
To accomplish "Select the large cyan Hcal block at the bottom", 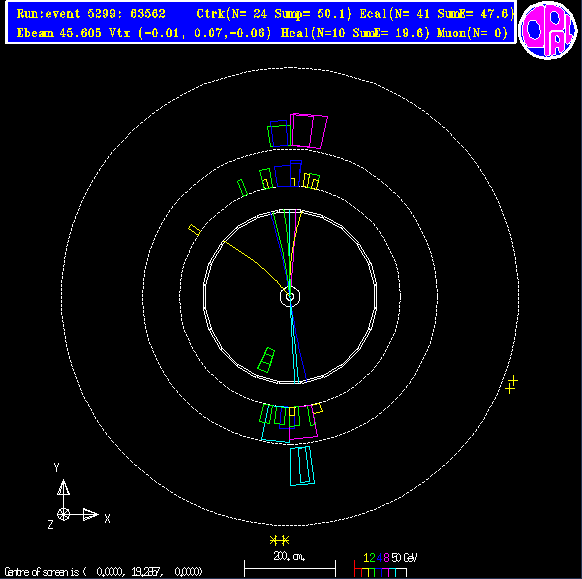I will click(x=302, y=466).
